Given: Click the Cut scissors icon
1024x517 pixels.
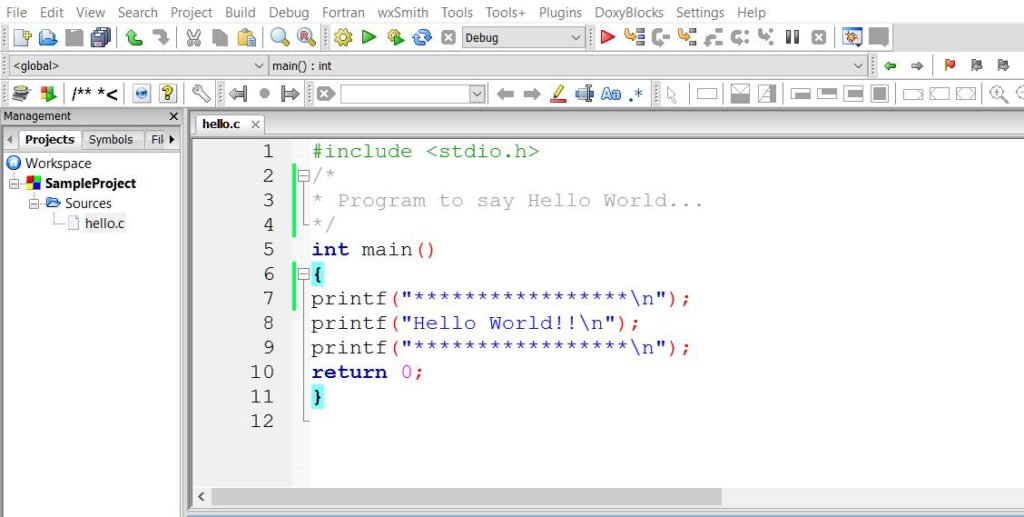Looking at the screenshot, I should pos(194,38).
